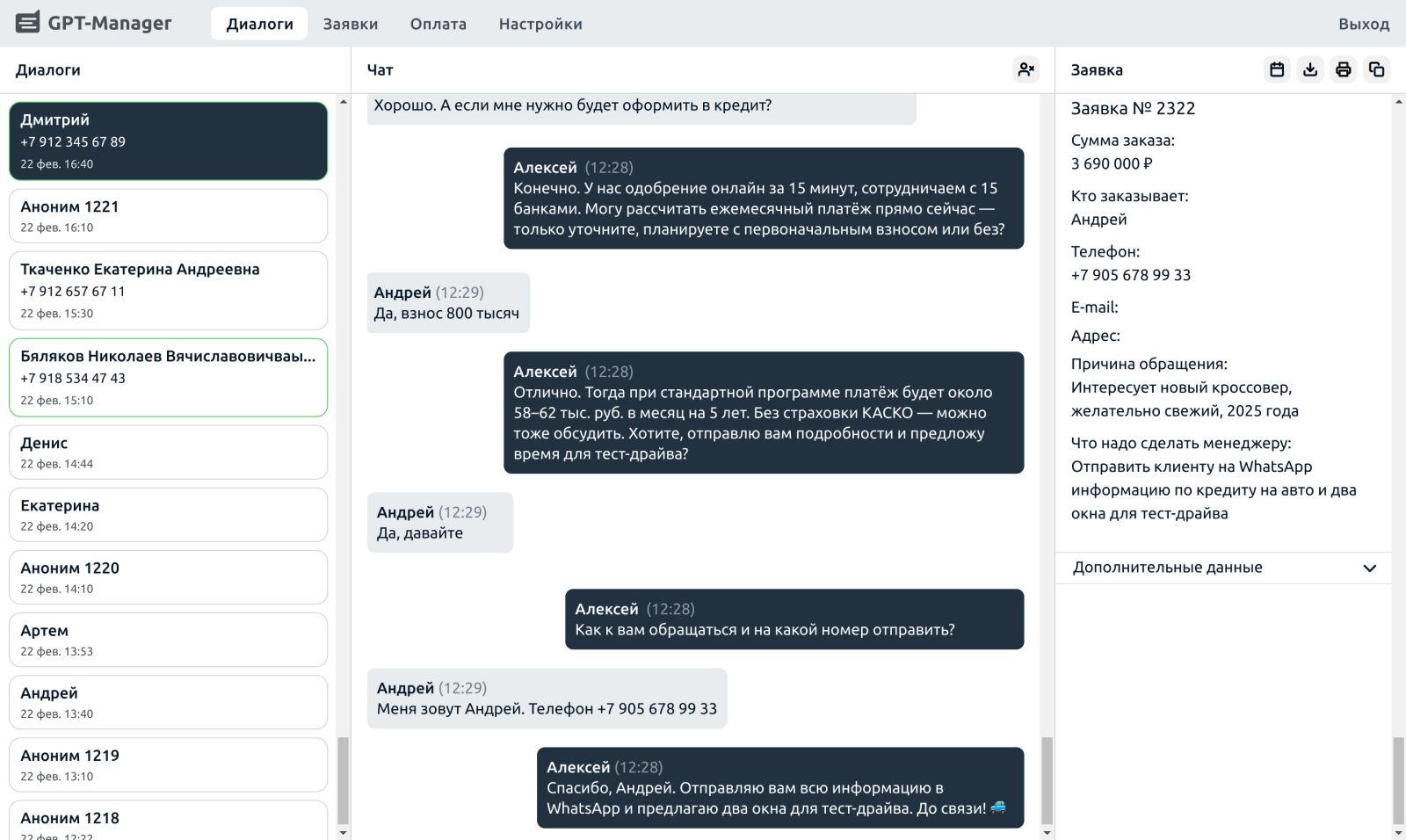Open dialog with Ткаченко Екатерина Андреевна
Image resolution: width=1406 pixels, height=840 pixels.
coord(168,290)
